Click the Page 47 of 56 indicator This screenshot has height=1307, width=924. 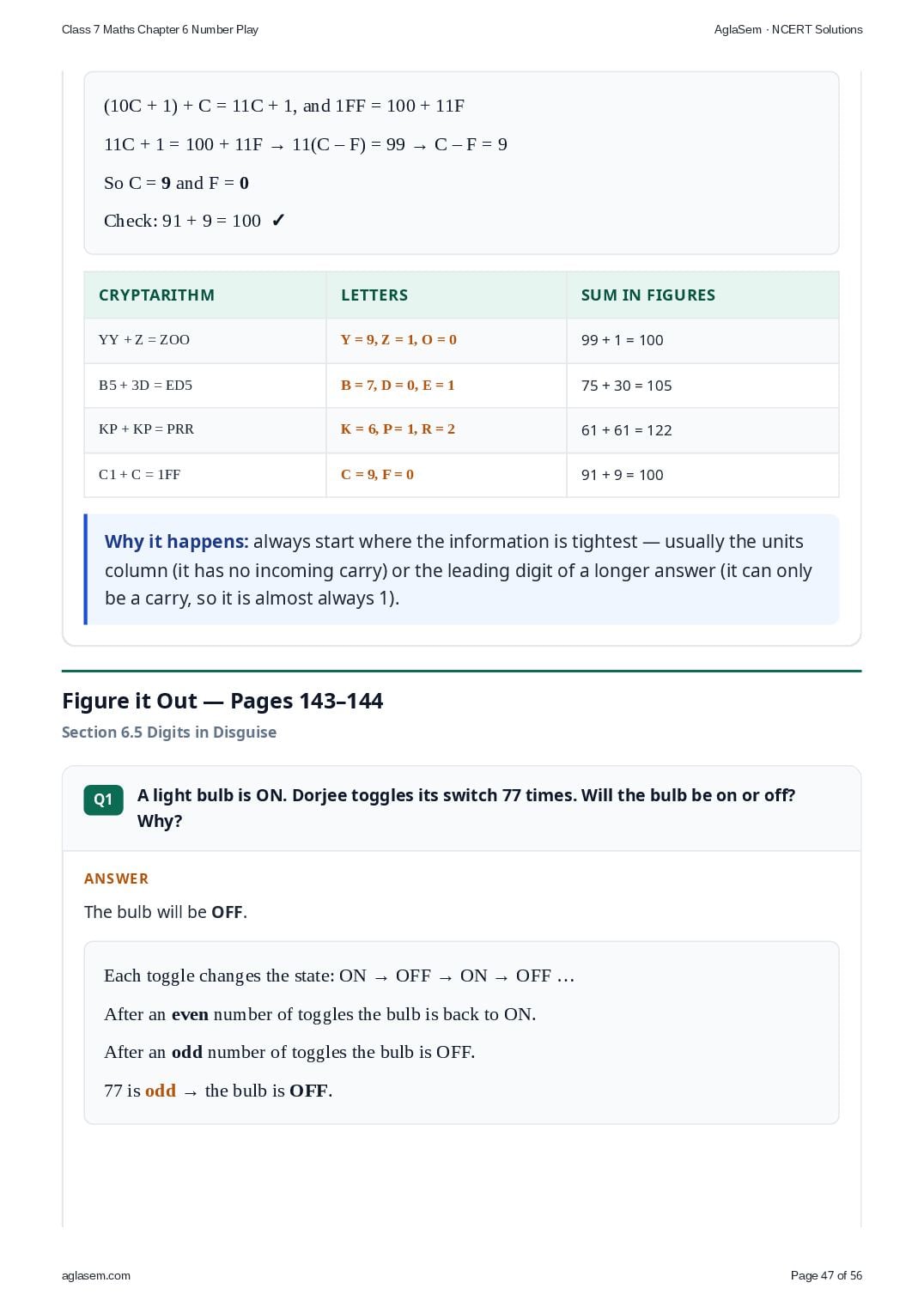[826, 1275]
